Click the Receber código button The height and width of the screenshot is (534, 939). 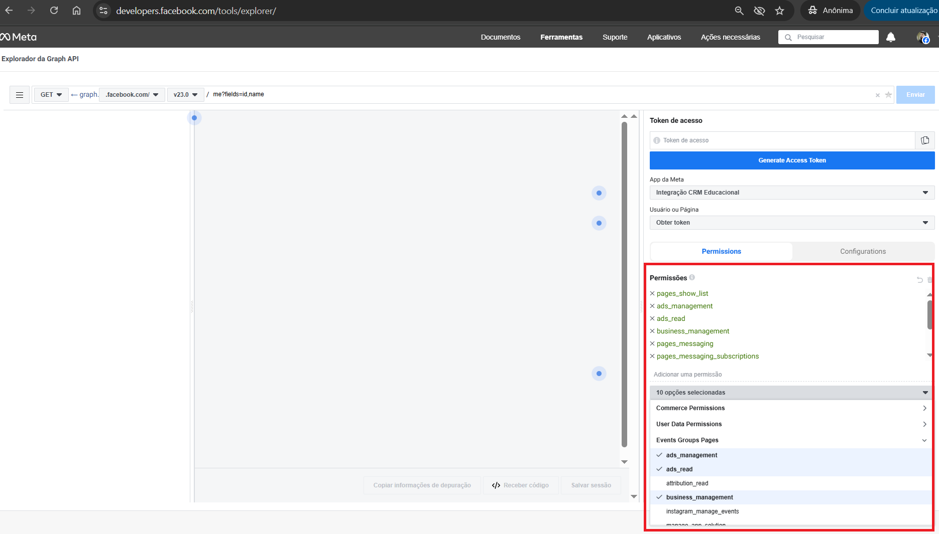pyautogui.click(x=520, y=486)
